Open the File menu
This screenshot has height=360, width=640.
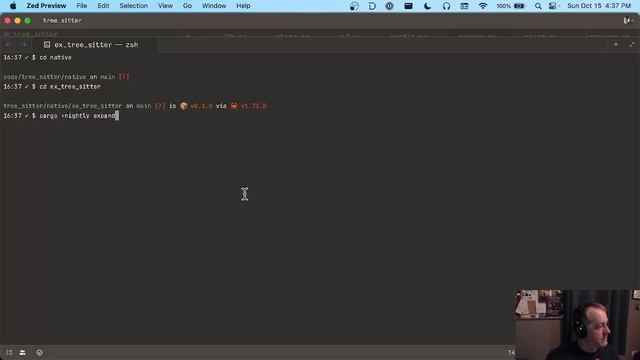coord(82,6)
